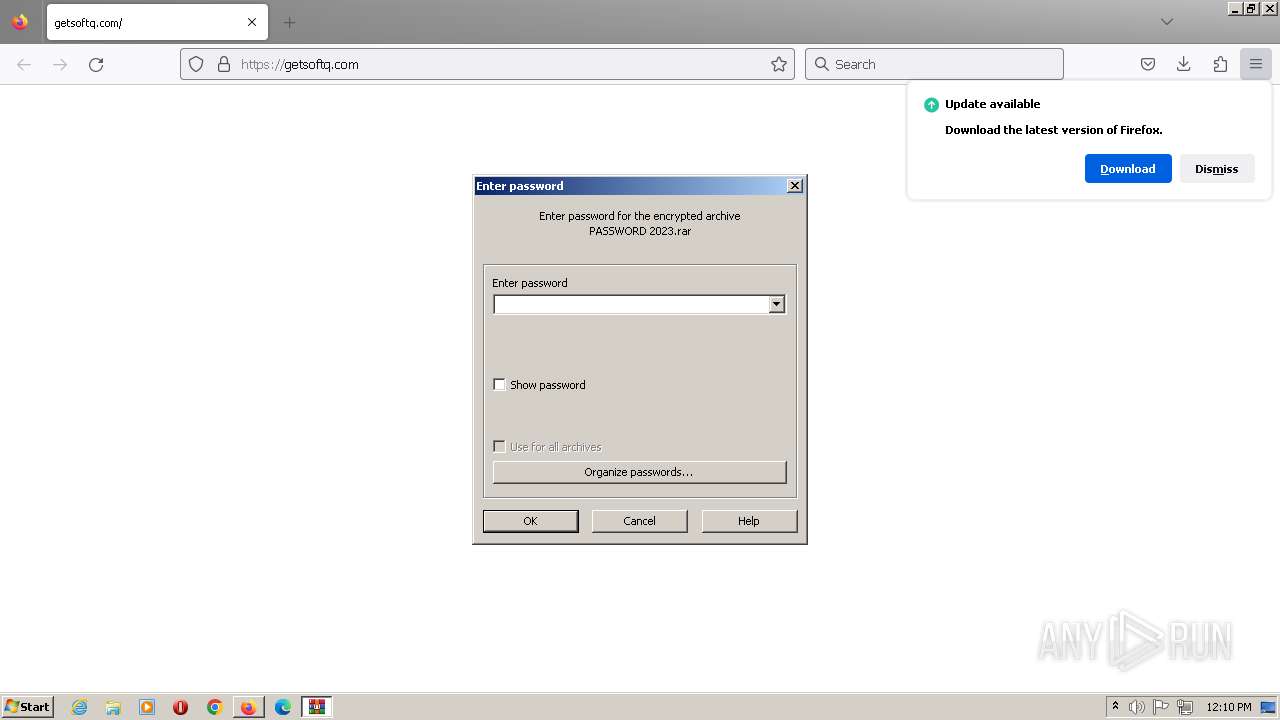The height and width of the screenshot is (720, 1280).
Task: Expand the password history dropdown arrow
Action: click(777, 304)
